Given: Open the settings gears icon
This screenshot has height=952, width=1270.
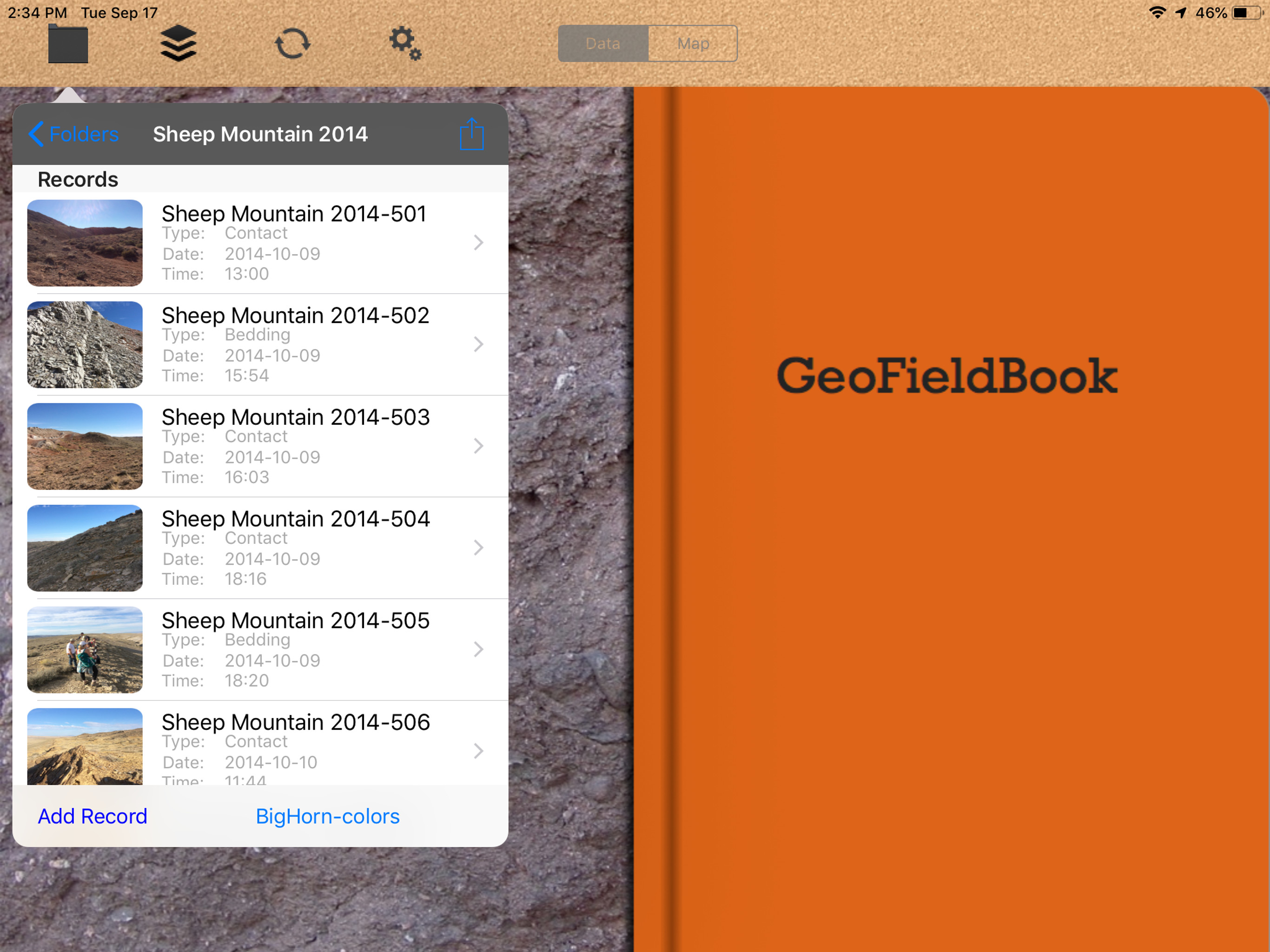Looking at the screenshot, I should coord(405,44).
